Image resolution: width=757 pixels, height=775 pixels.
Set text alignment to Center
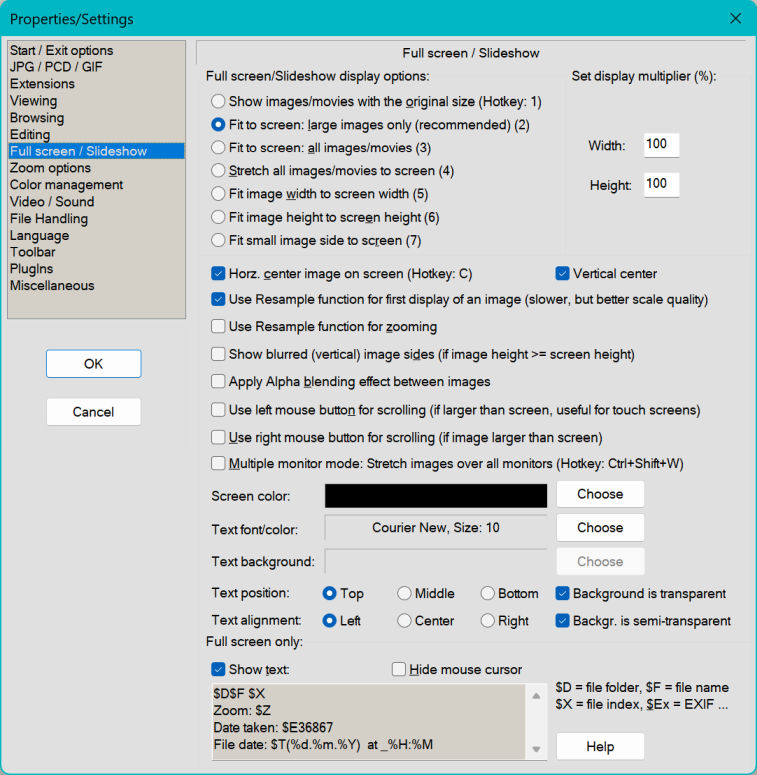click(405, 621)
